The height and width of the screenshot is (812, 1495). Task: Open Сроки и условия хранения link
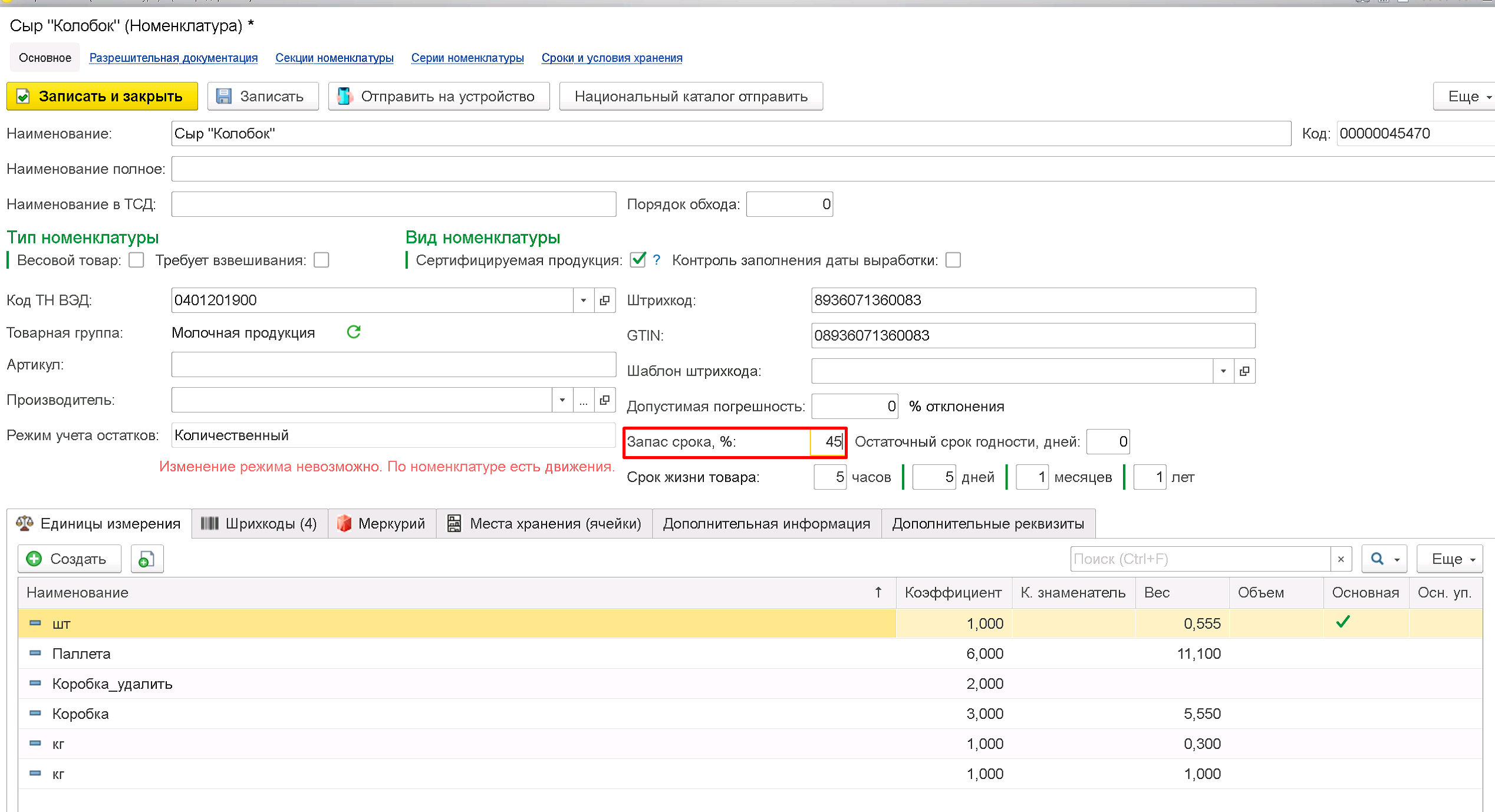click(x=612, y=58)
